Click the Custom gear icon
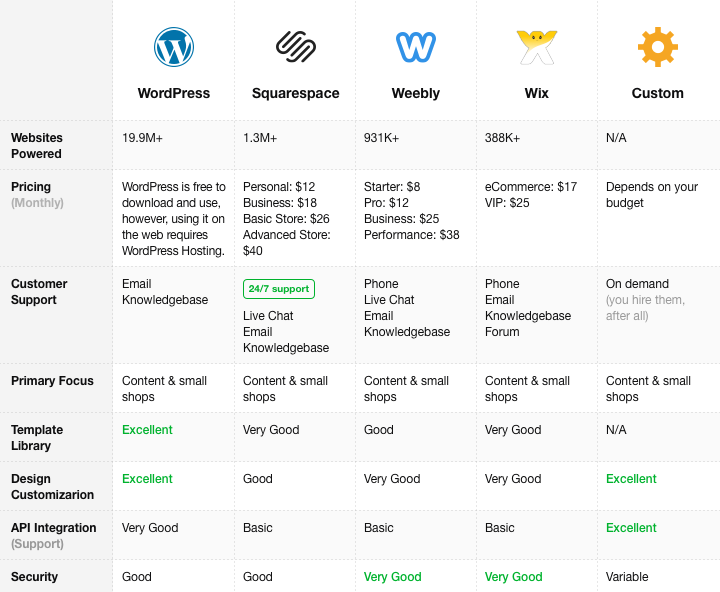 click(657, 47)
